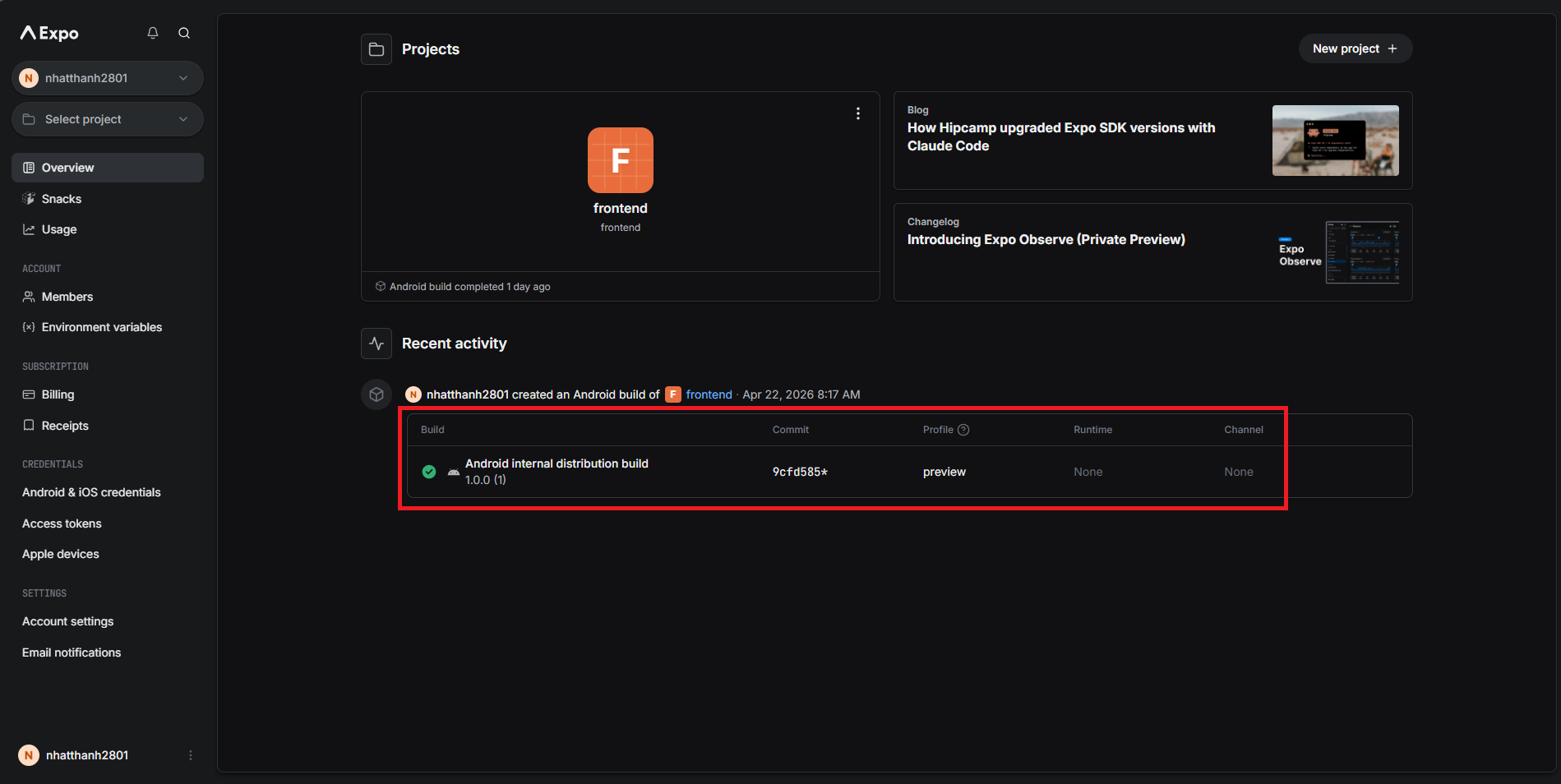The image size is (1561, 784).
Task: Click the Android platform icon in build row
Action: [454, 473]
